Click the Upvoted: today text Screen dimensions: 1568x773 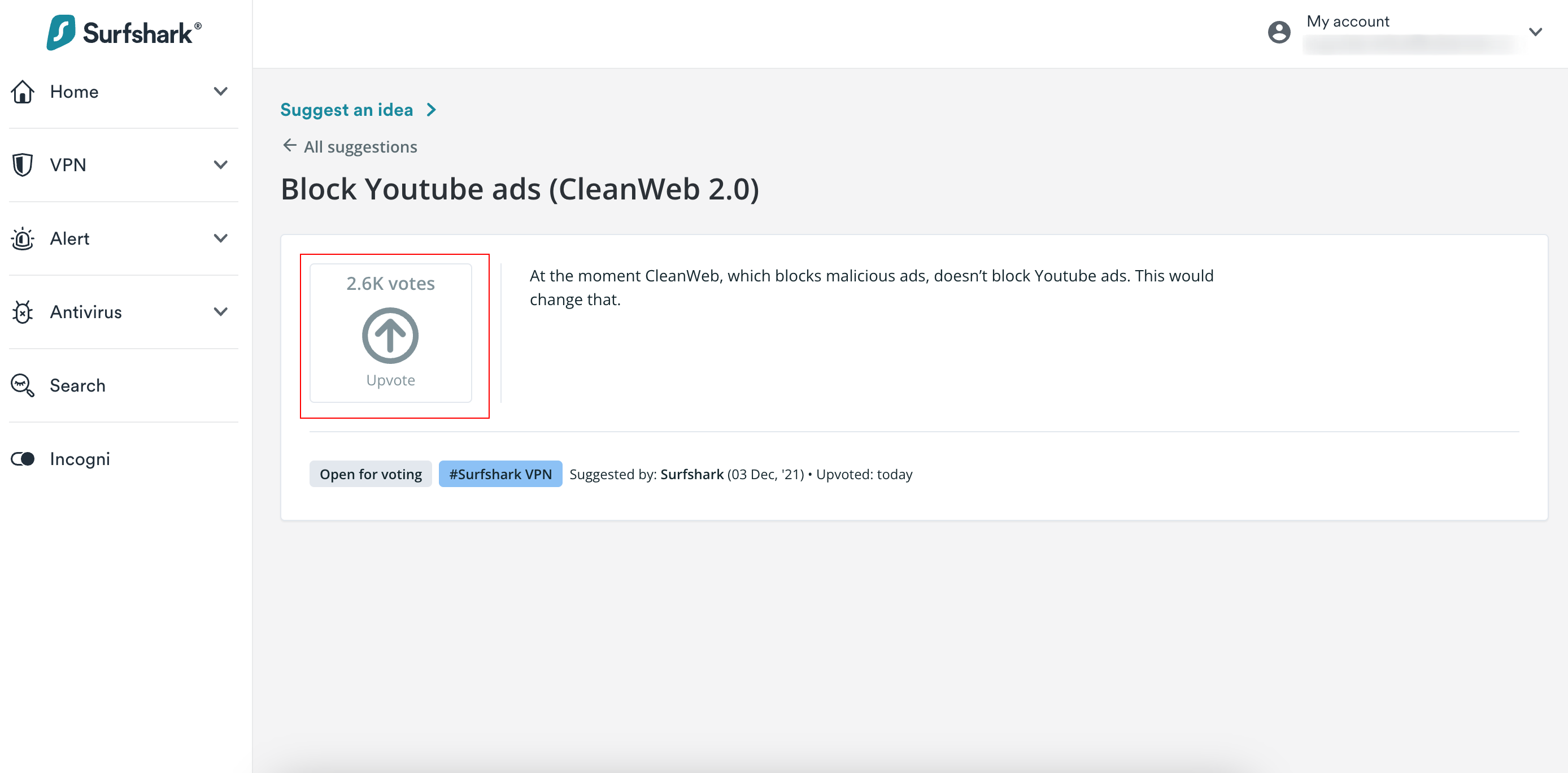[864, 474]
